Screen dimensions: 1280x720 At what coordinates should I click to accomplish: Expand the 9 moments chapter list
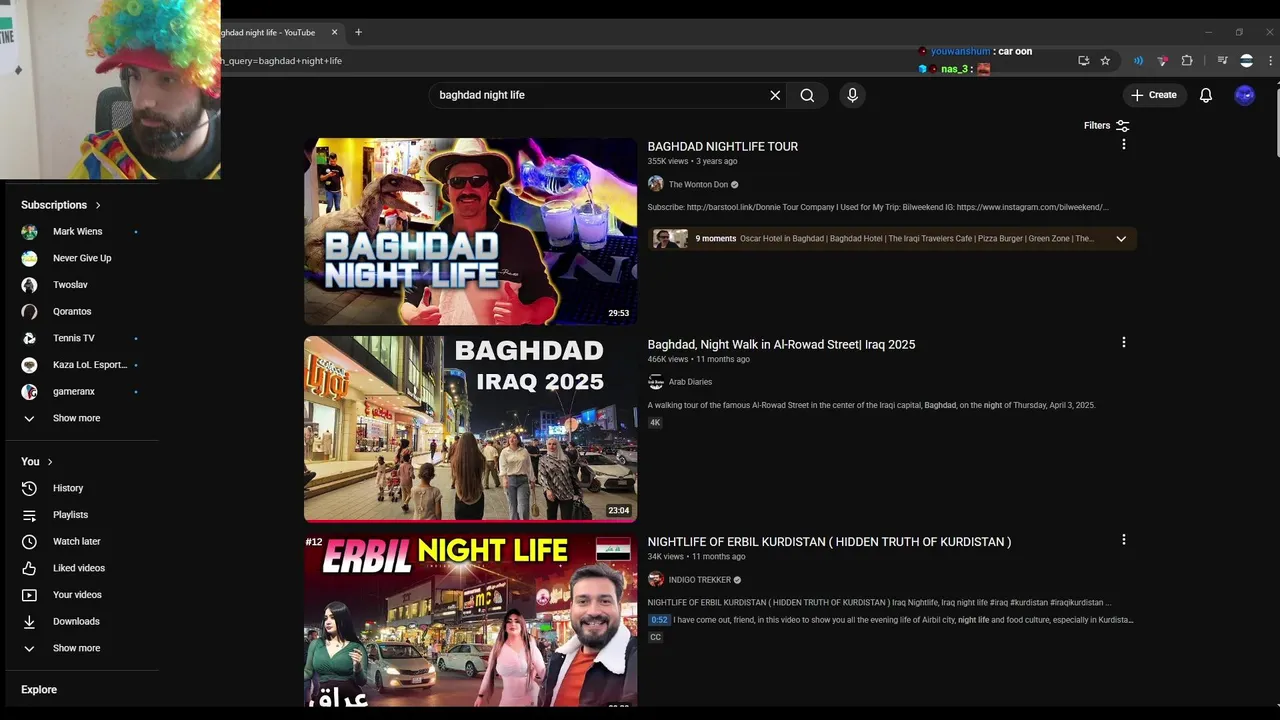pos(1121,239)
